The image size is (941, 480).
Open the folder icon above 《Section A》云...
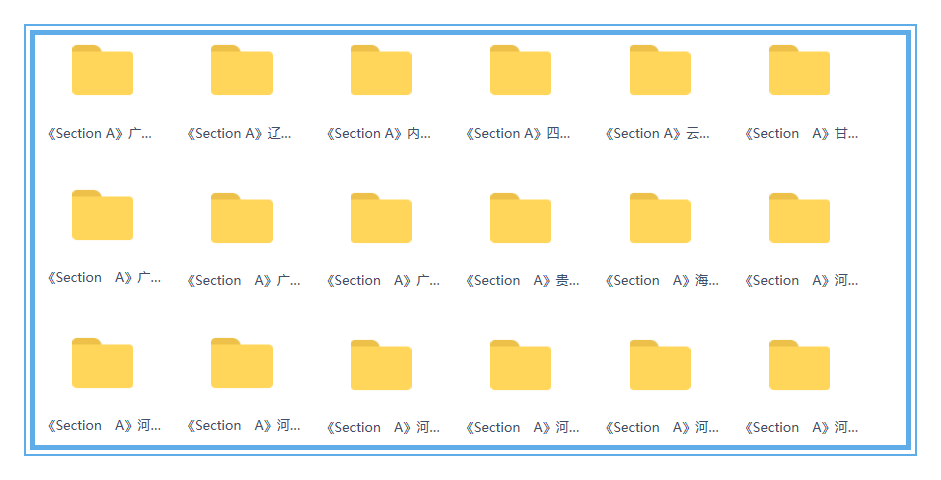coord(660,70)
